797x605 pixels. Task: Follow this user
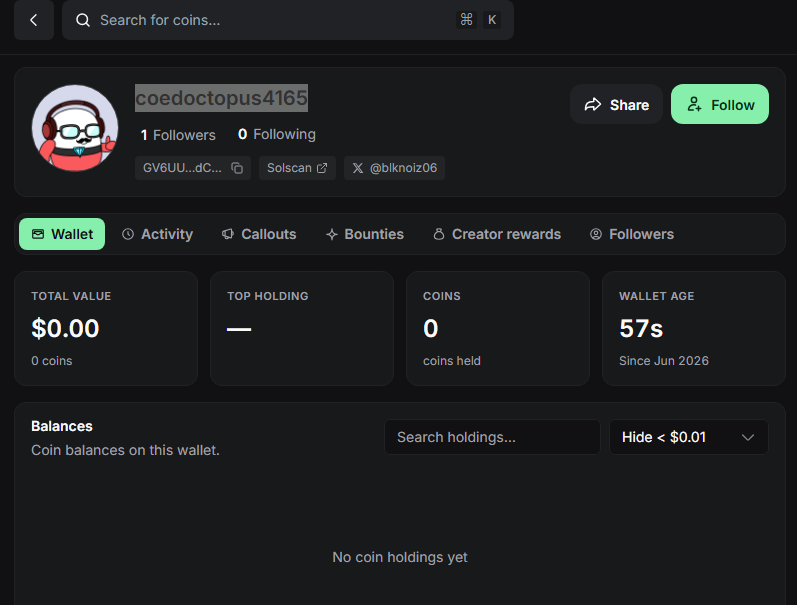720,104
